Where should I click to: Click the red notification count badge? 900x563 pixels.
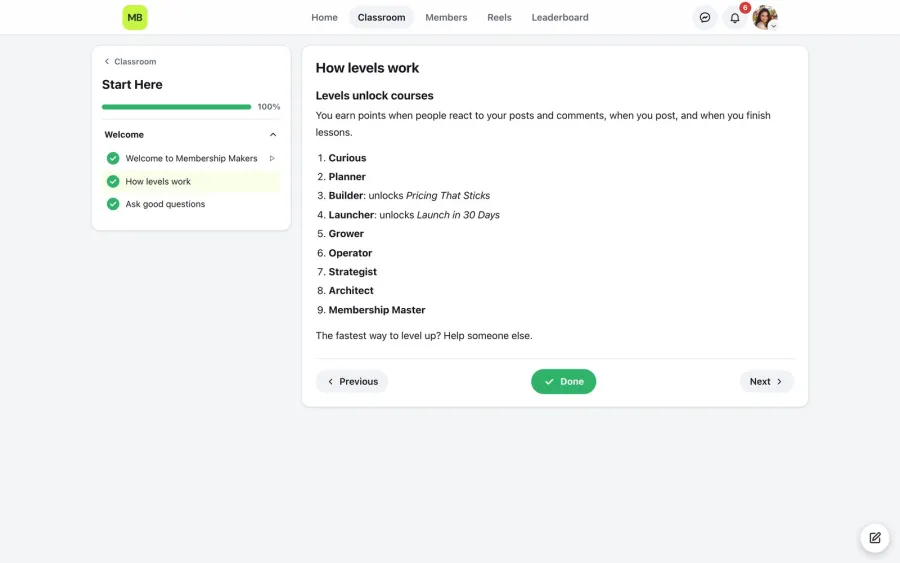pyautogui.click(x=745, y=7)
